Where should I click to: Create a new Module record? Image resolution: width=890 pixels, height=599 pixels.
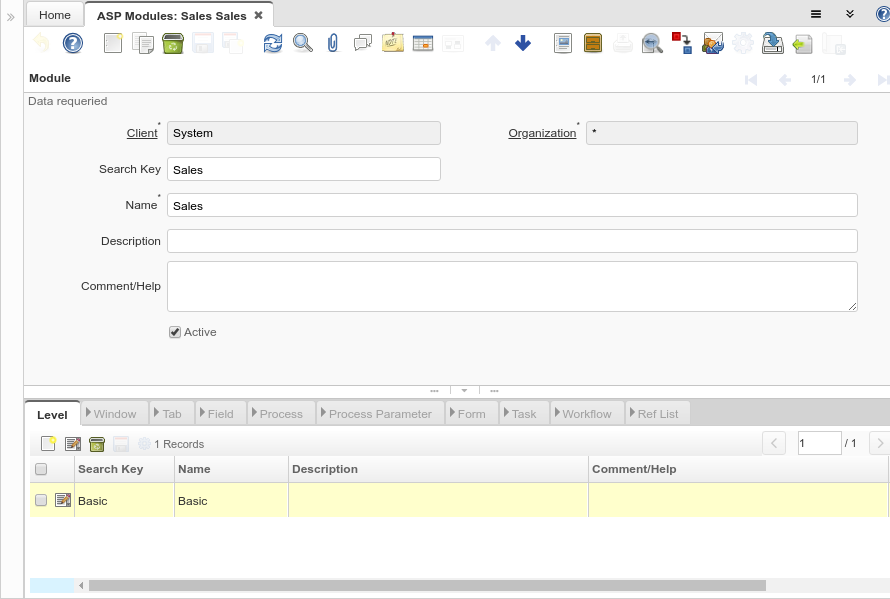pos(113,43)
